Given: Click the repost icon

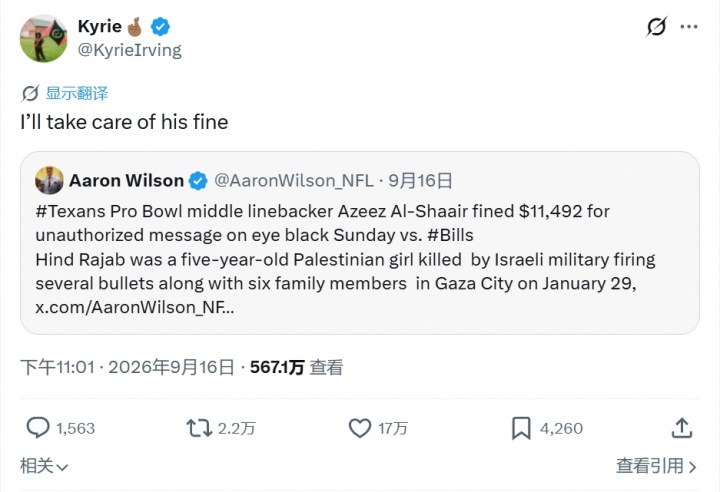Looking at the screenshot, I should pos(199,428).
